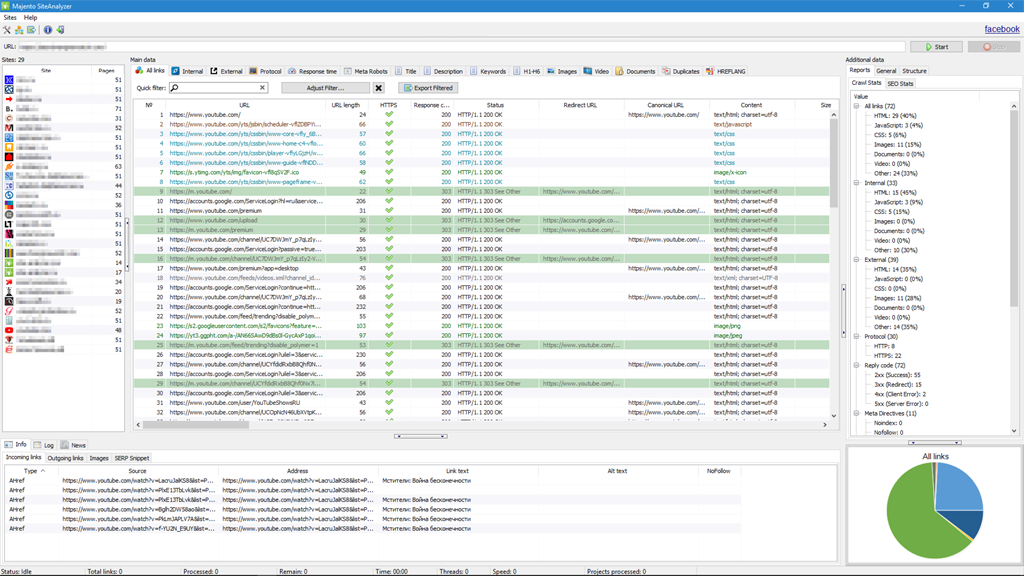1024x576 pixels.
Task: Collapse the All links tree node
Action: 857,106
